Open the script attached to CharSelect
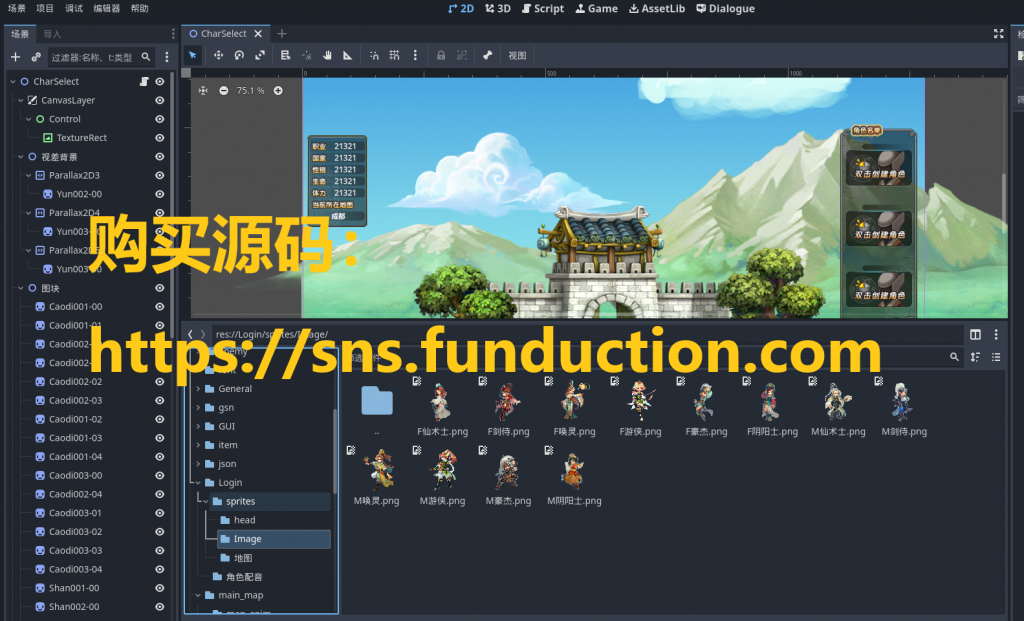 click(144, 81)
